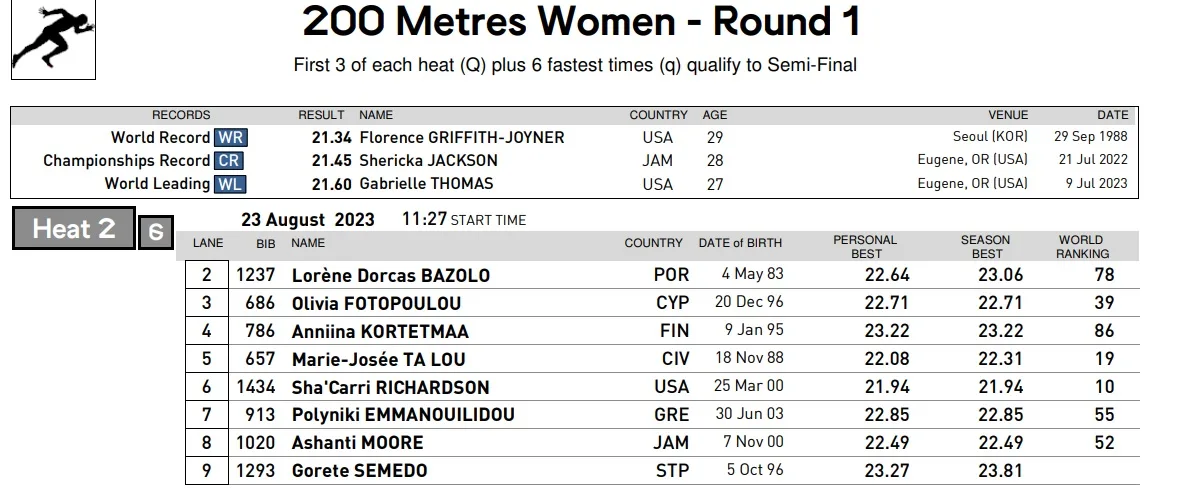
Task: Click the Heat 2 label box
Action: click(74, 228)
